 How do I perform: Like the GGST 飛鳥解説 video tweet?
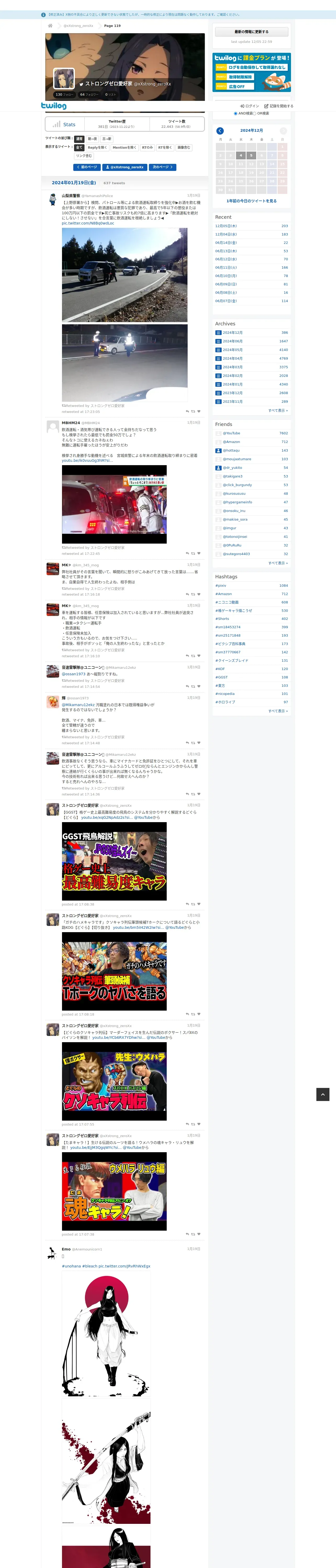click(x=199, y=904)
